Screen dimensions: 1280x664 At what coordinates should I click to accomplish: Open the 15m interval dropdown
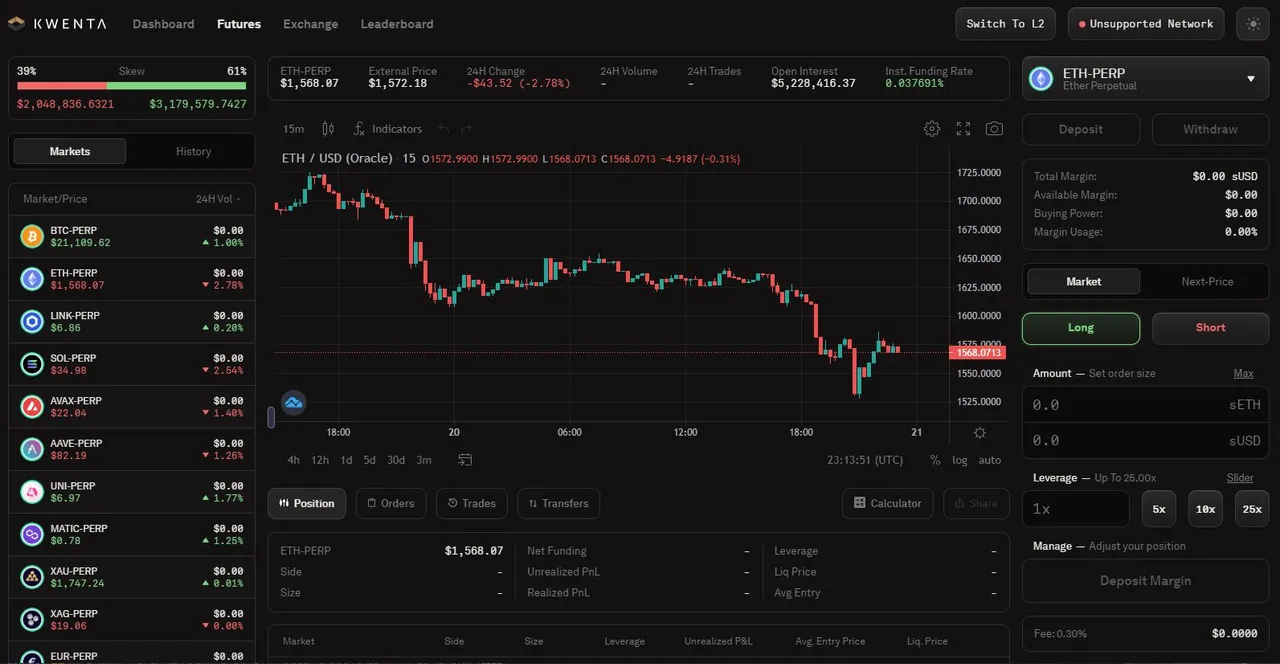pyautogui.click(x=294, y=129)
